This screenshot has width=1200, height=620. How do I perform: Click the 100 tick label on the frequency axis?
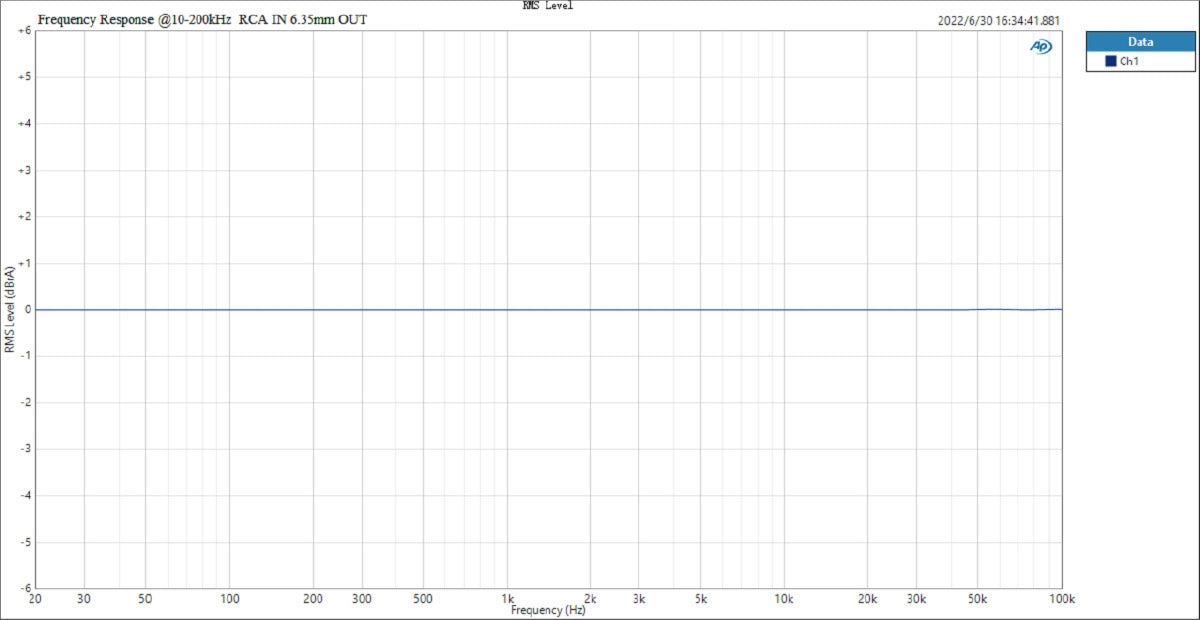click(x=229, y=599)
